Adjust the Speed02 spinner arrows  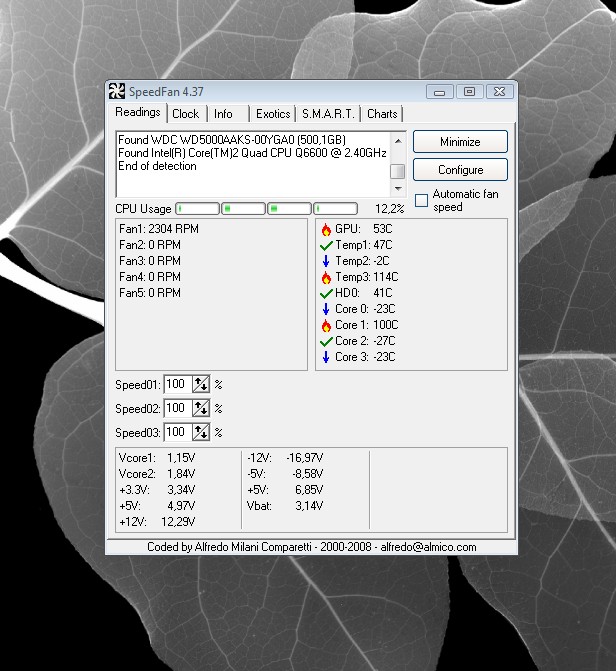tap(201, 408)
